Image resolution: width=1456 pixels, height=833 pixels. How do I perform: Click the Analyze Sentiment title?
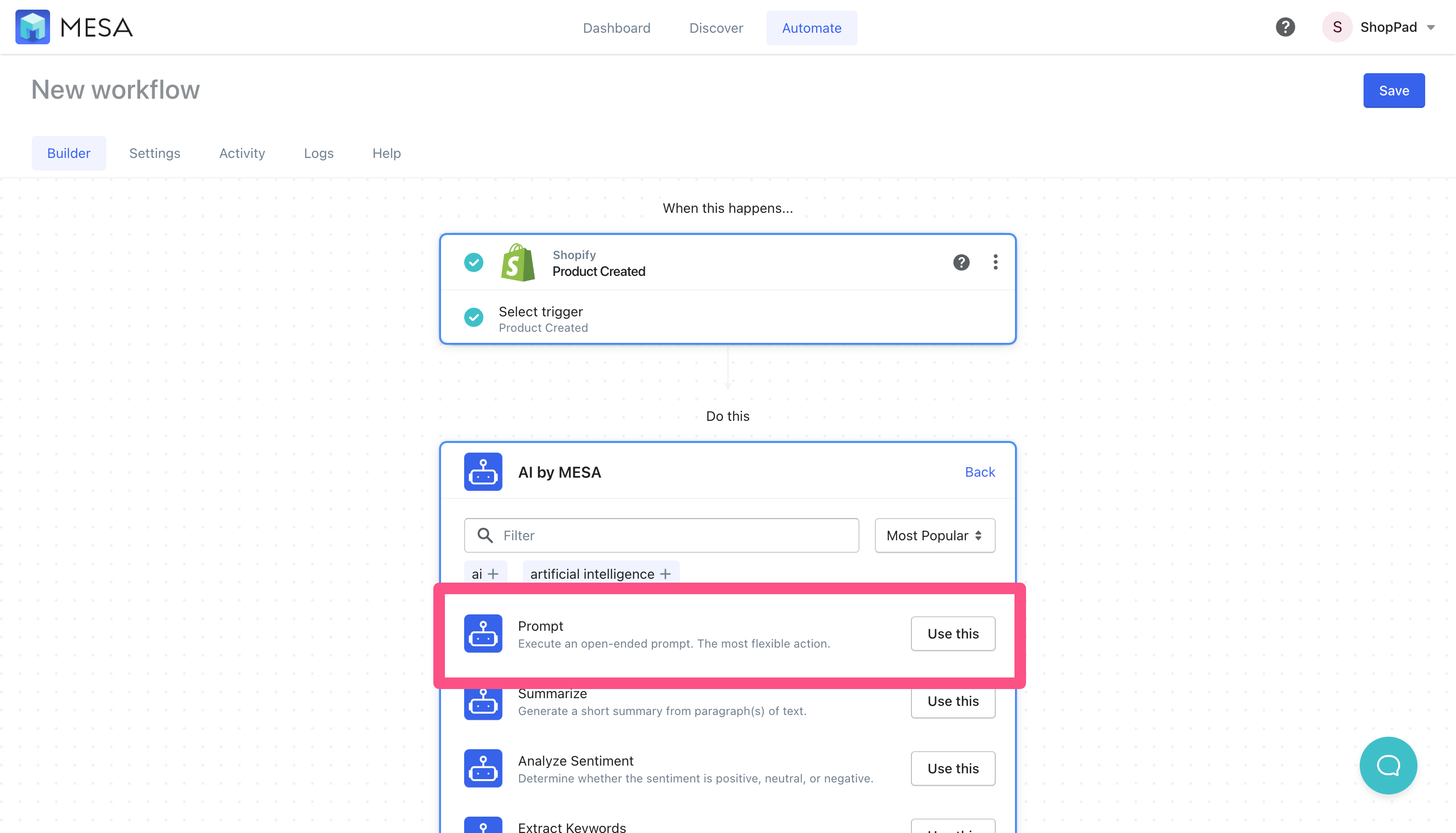click(x=575, y=760)
